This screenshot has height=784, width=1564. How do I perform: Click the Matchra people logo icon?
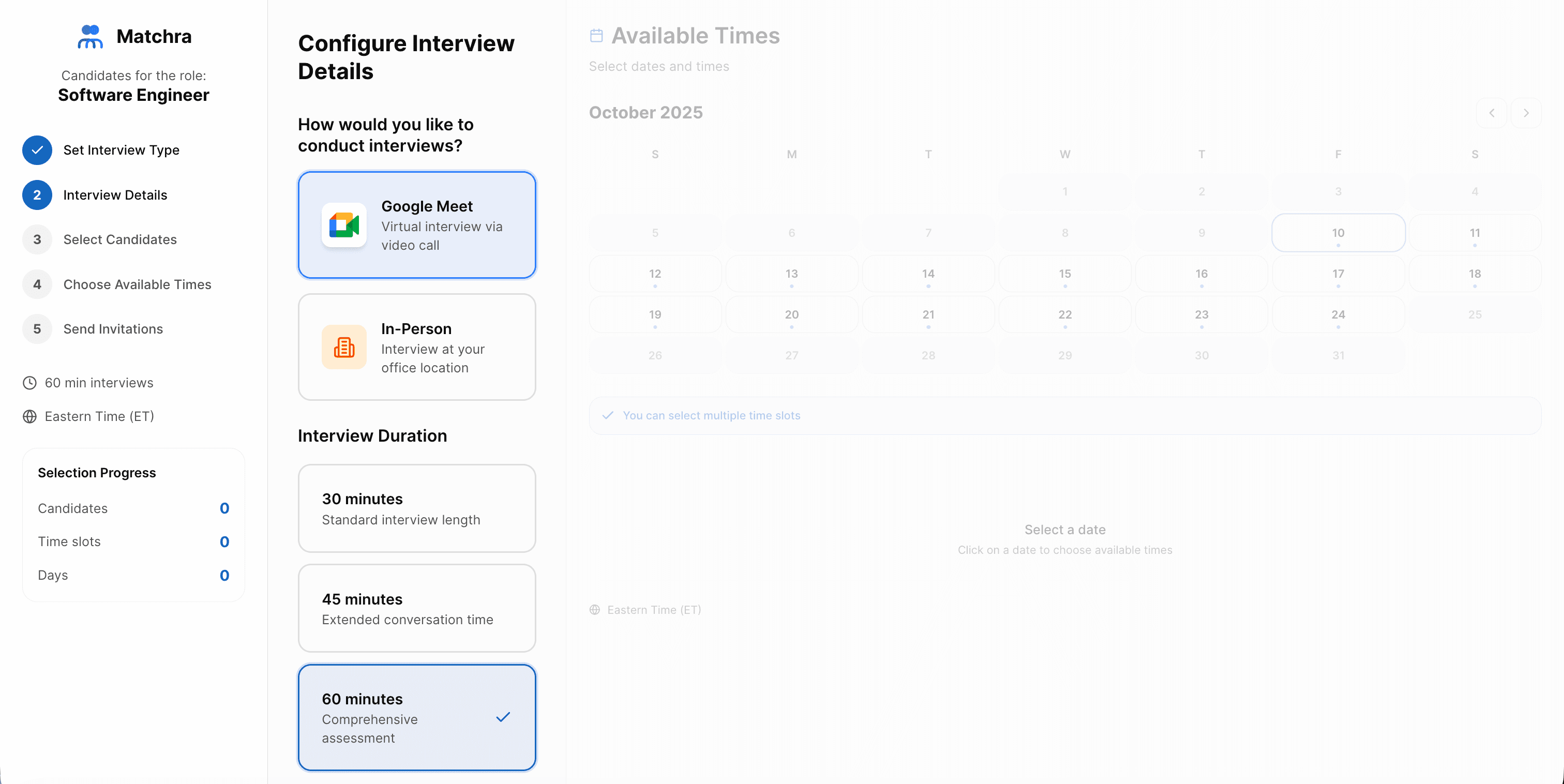91,36
